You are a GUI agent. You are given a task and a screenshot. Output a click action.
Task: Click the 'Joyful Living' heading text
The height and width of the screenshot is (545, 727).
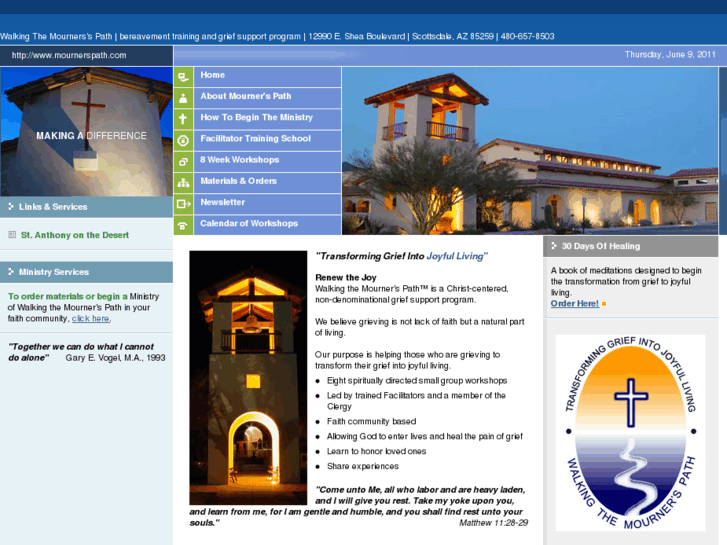pyautogui.click(x=457, y=256)
